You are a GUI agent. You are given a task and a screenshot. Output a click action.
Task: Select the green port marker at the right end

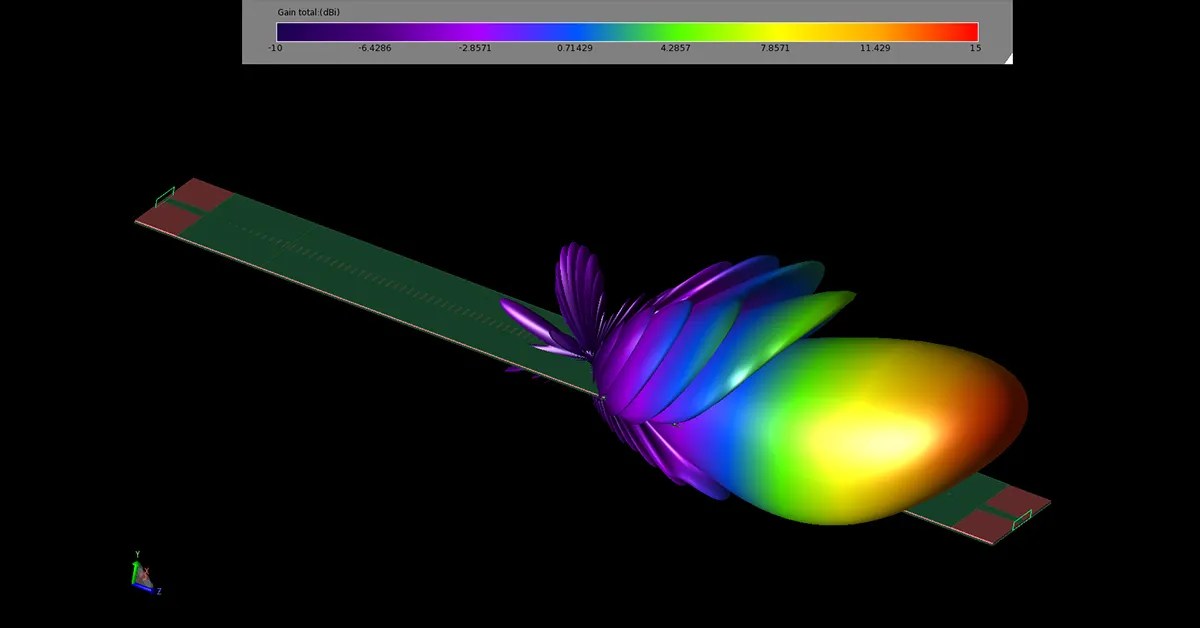pos(1022,518)
